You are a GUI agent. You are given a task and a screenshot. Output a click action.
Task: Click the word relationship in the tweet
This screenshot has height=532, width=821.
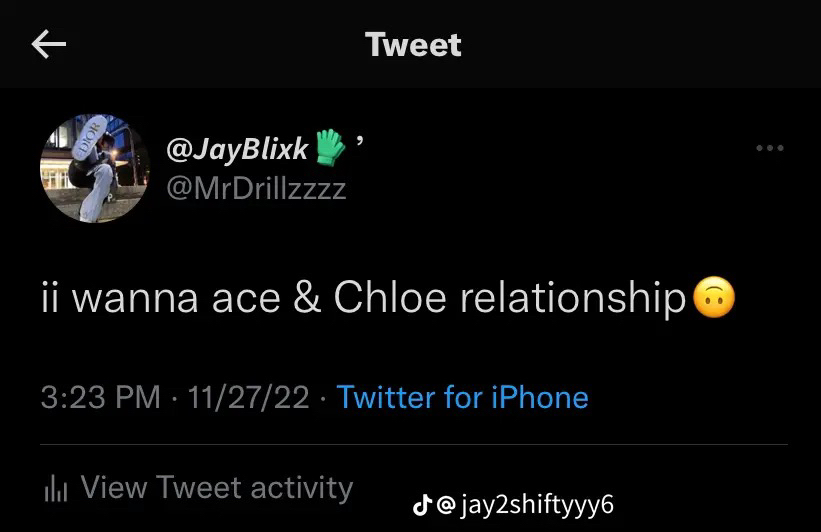(x=573, y=298)
